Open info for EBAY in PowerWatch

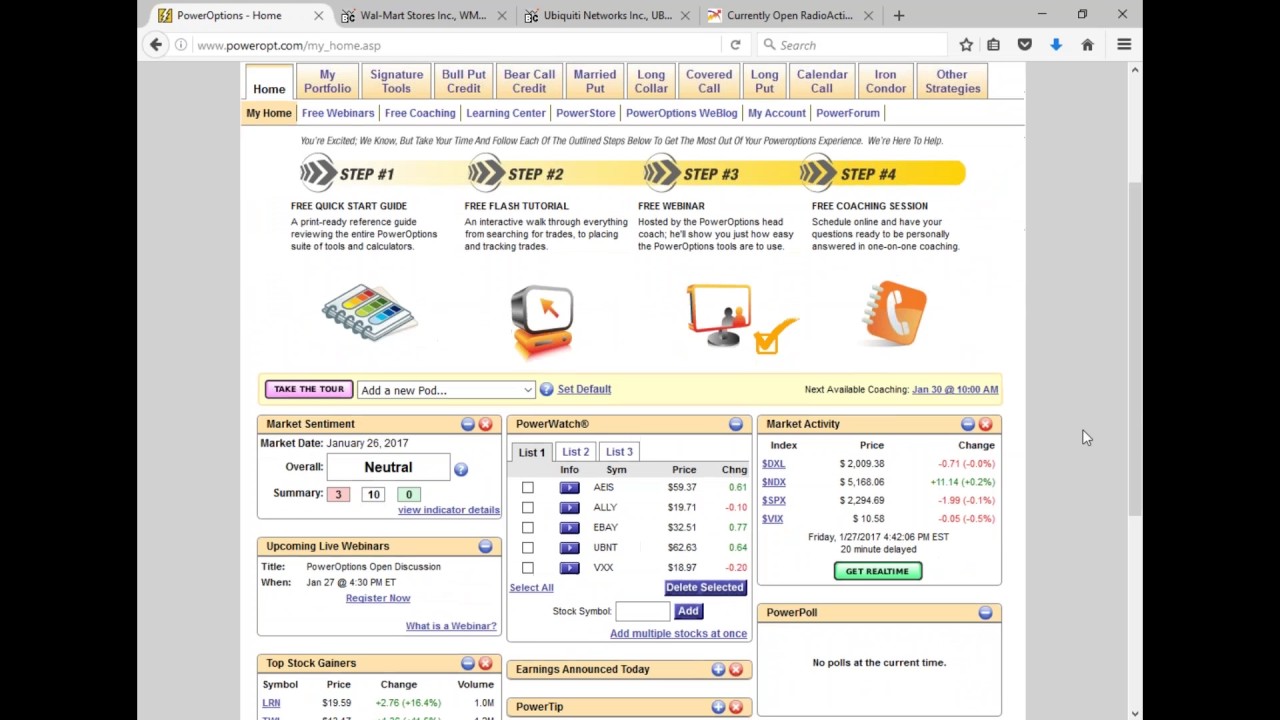point(569,528)
